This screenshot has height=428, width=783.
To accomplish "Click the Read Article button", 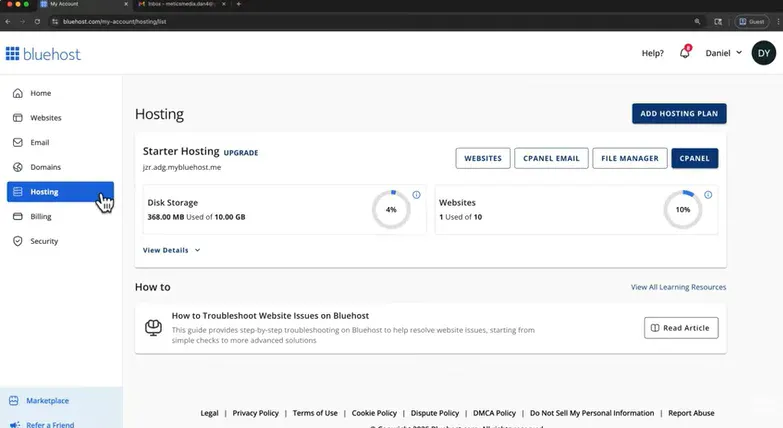I will (681, 328).
